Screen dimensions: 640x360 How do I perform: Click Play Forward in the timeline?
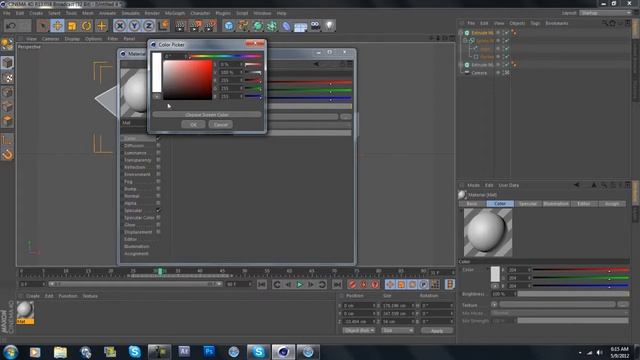[299, 284]
